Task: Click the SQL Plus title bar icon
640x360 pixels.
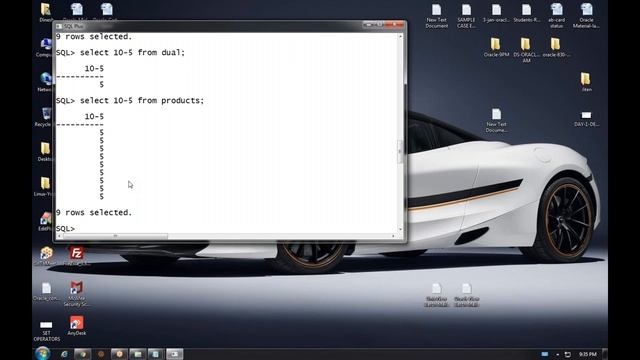Action: tap(59, 26)
